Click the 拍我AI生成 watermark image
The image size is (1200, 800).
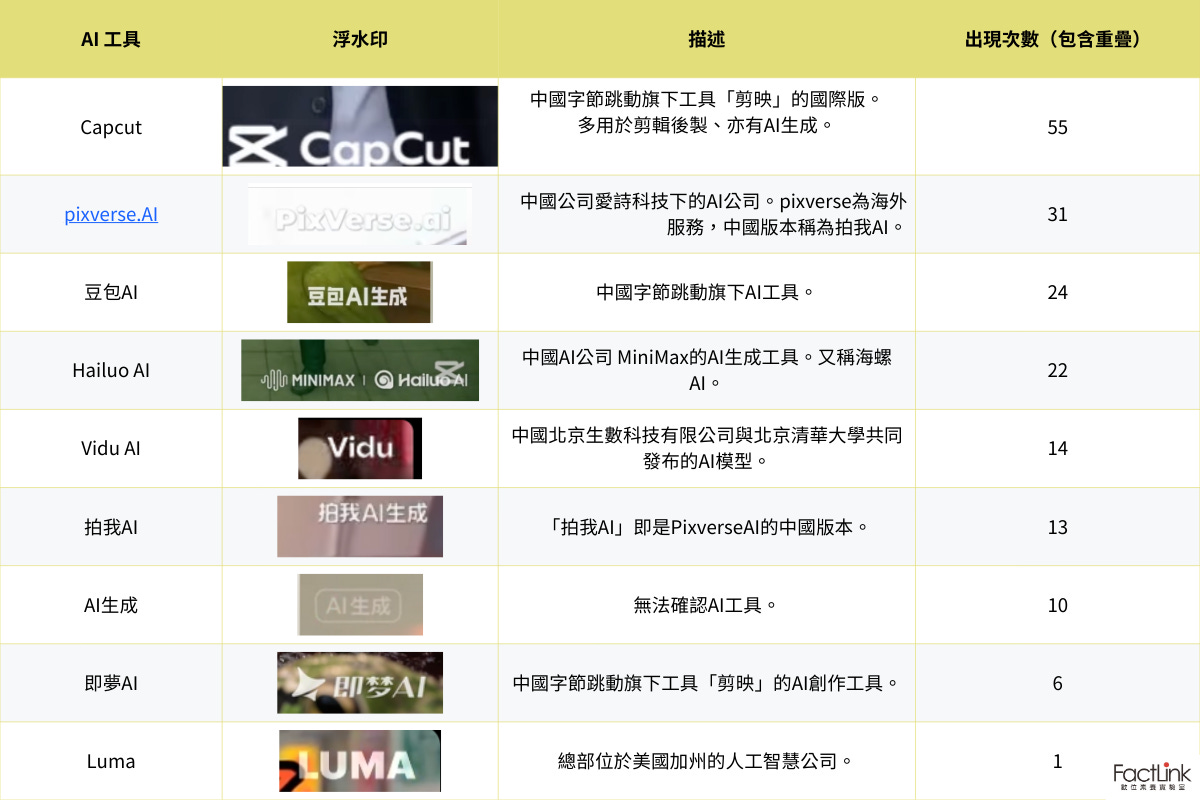point(360,526)
